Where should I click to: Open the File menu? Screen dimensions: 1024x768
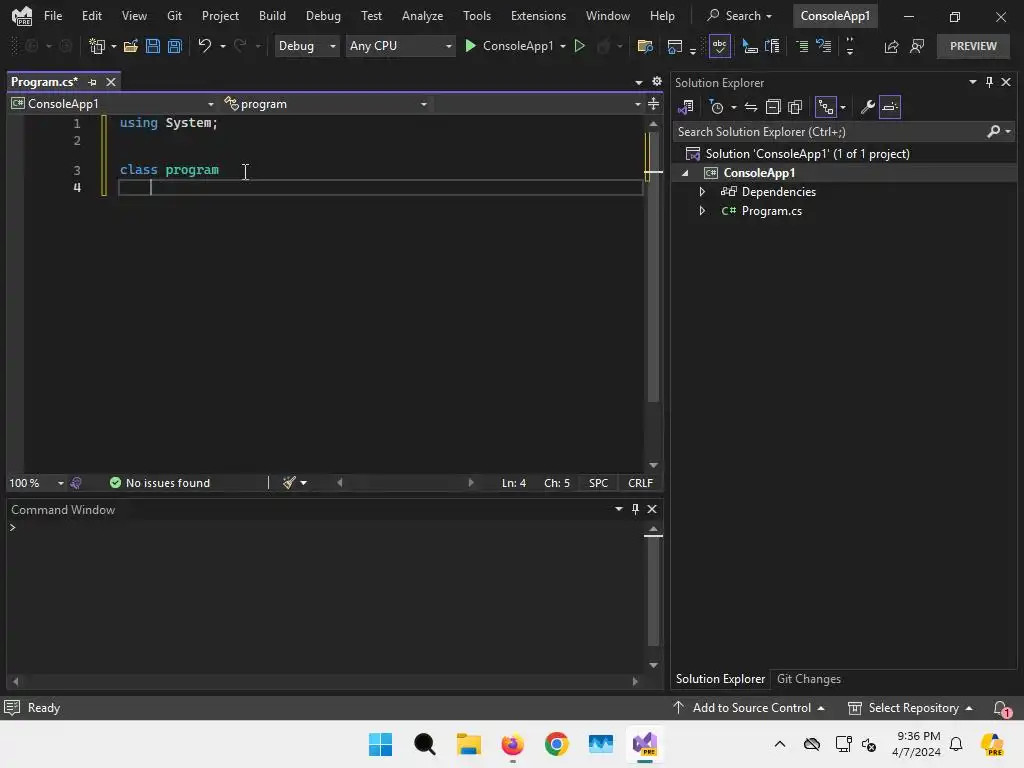pos(53,16)
